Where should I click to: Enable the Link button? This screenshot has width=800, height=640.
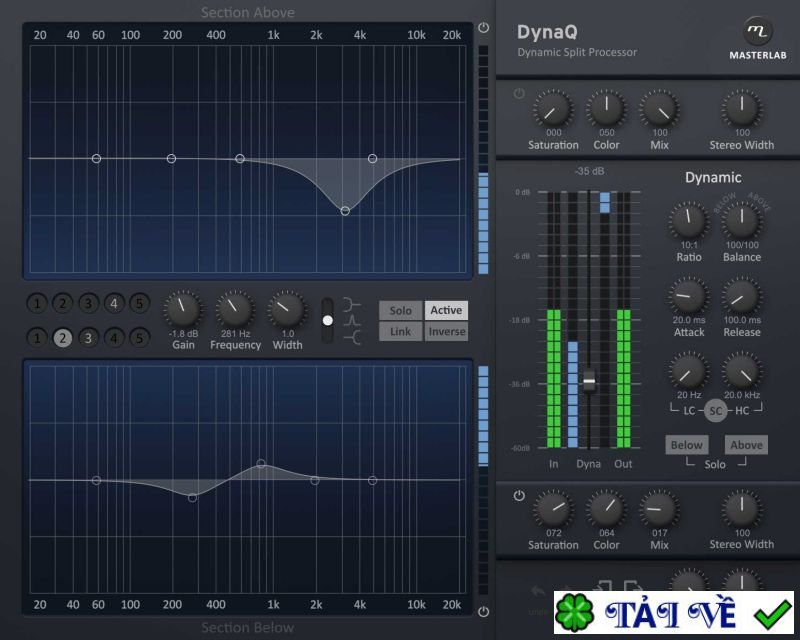[x=400, y=331]
